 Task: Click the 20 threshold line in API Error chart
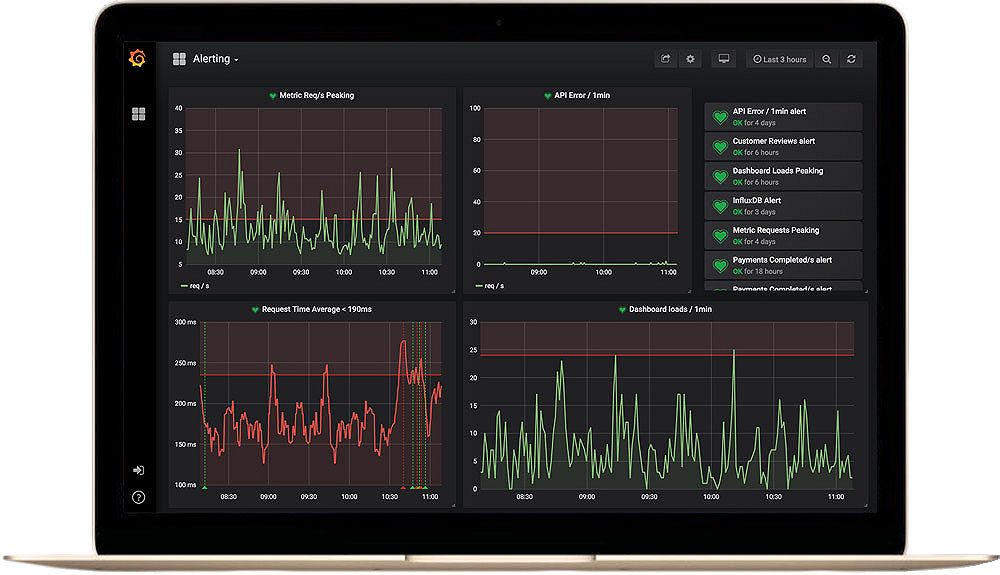(x=580, y=233)
